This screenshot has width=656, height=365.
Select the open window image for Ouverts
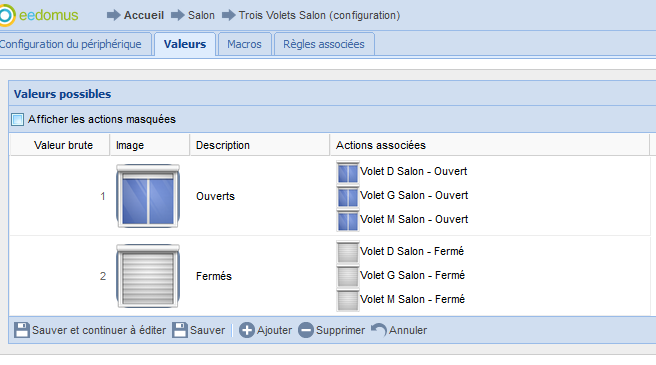(x=148, y=196)
